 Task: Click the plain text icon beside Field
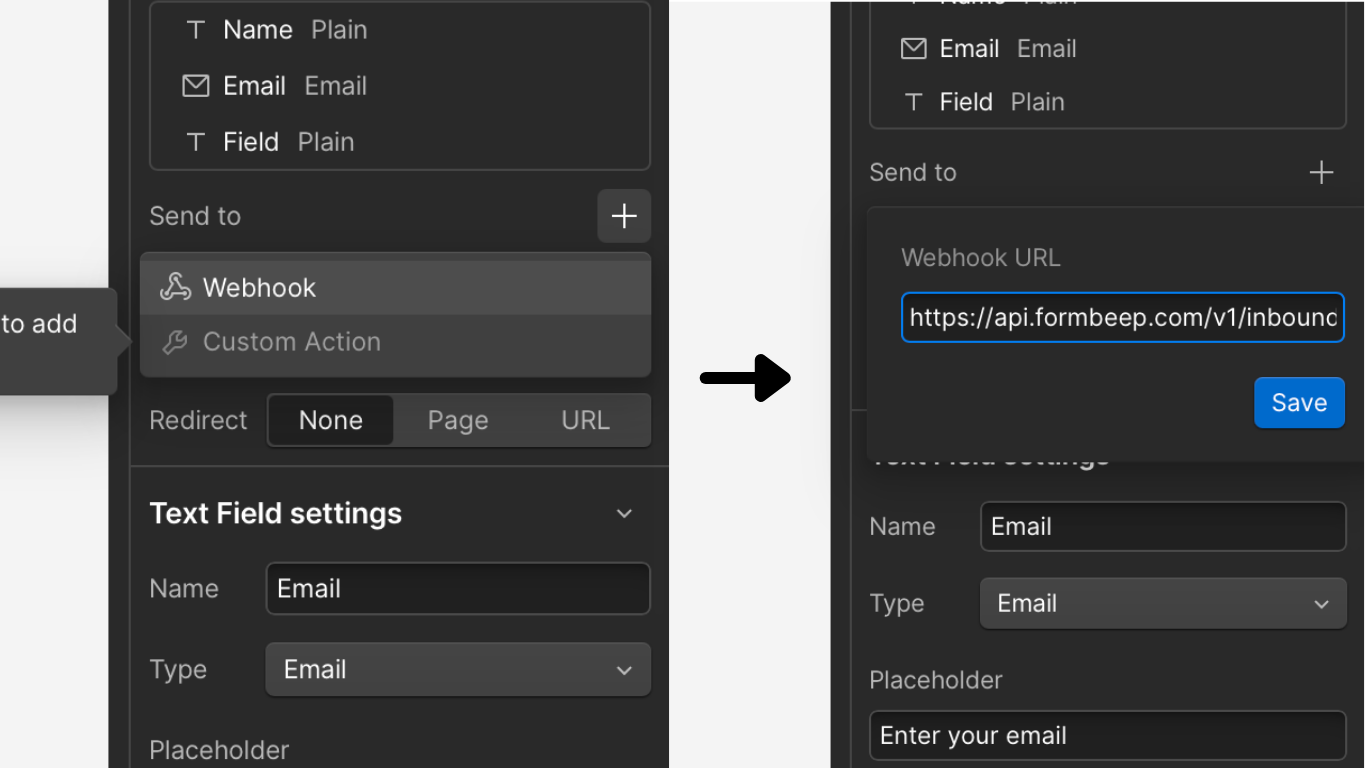(x=196, y=141)
